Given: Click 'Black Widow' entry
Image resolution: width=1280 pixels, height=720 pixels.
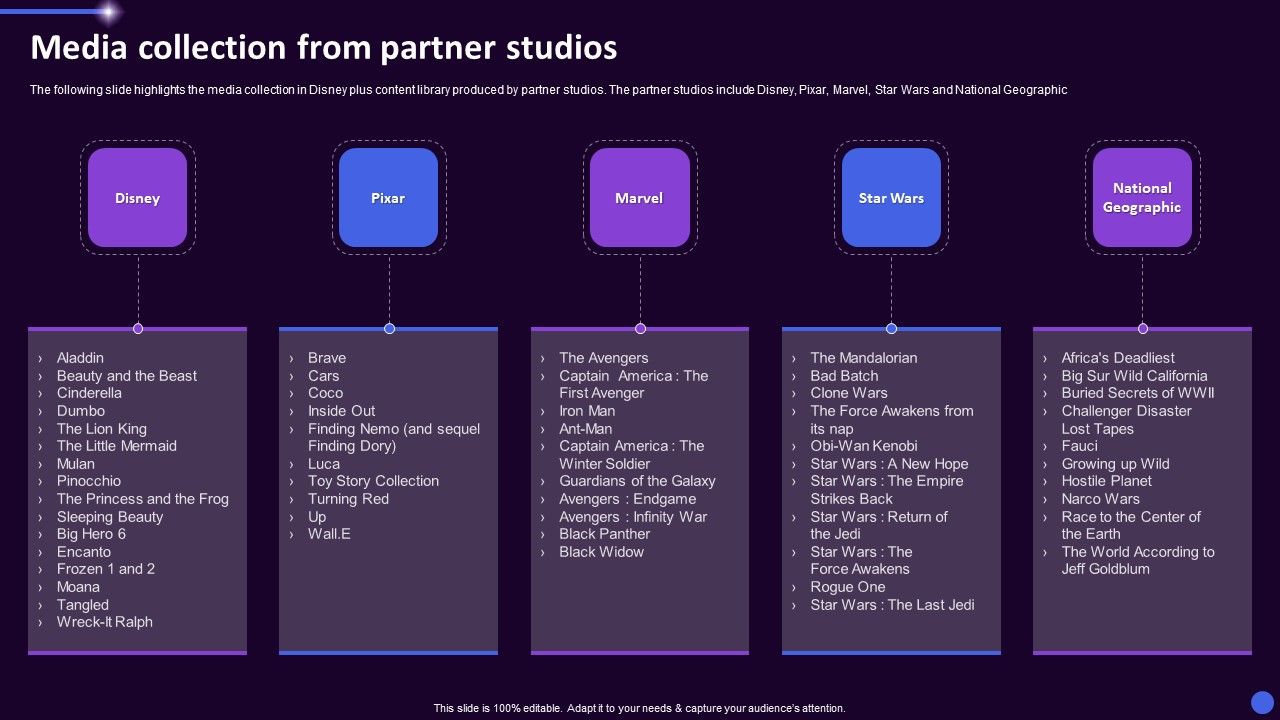Looking at the screenshot, I should [x=602, y=552].
